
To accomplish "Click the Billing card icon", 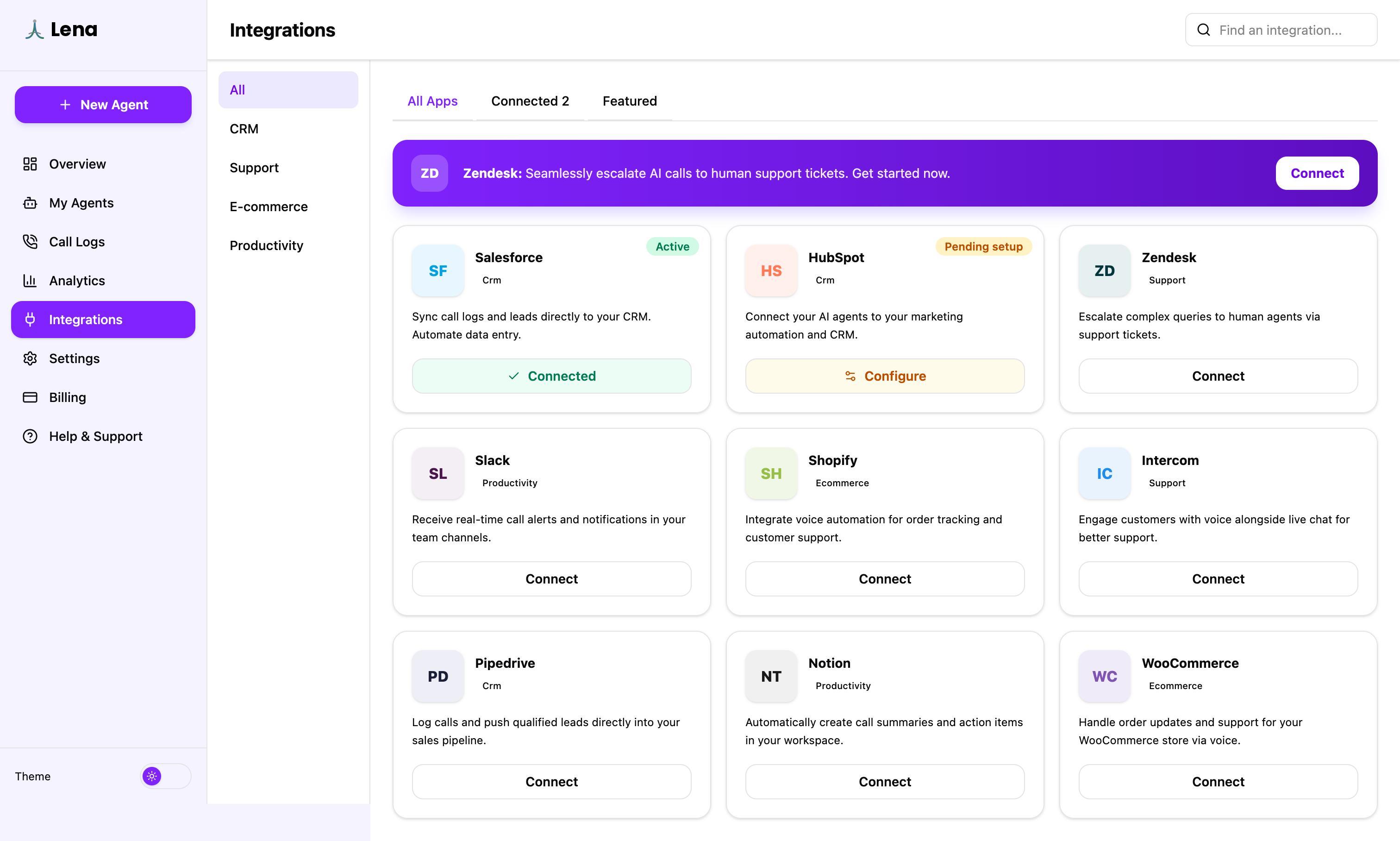I will coord(30,397).
